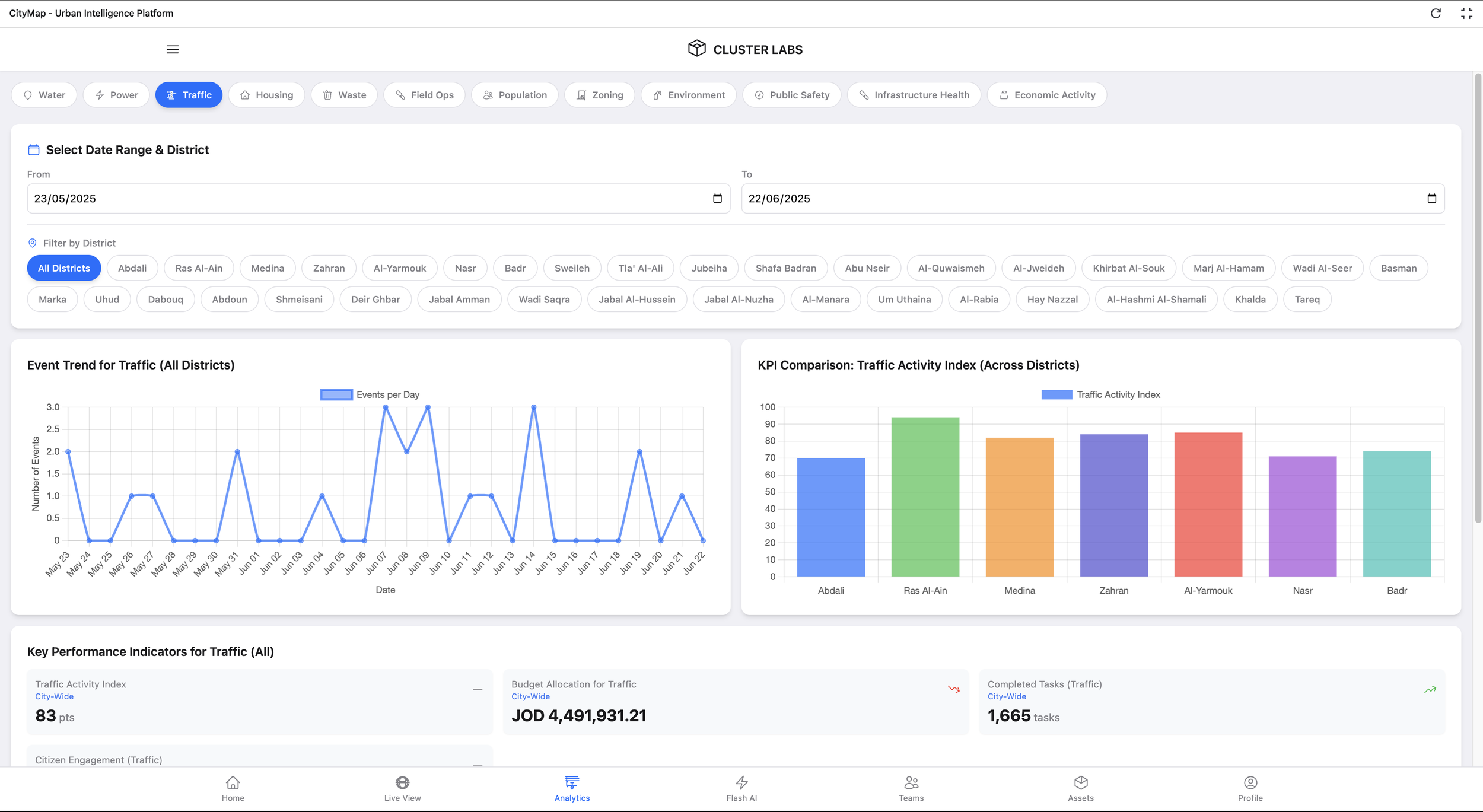
Task: Open the Teams icon
Action: click(x=911, y=782)
